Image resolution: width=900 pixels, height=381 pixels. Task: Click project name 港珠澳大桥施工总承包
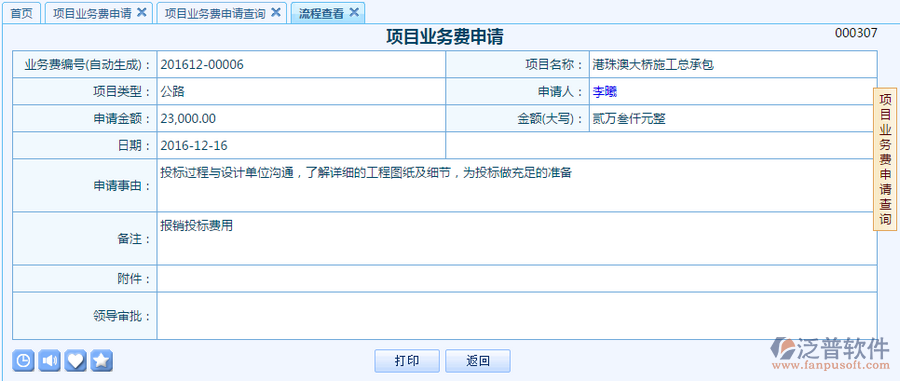click(x=653, y=65)
